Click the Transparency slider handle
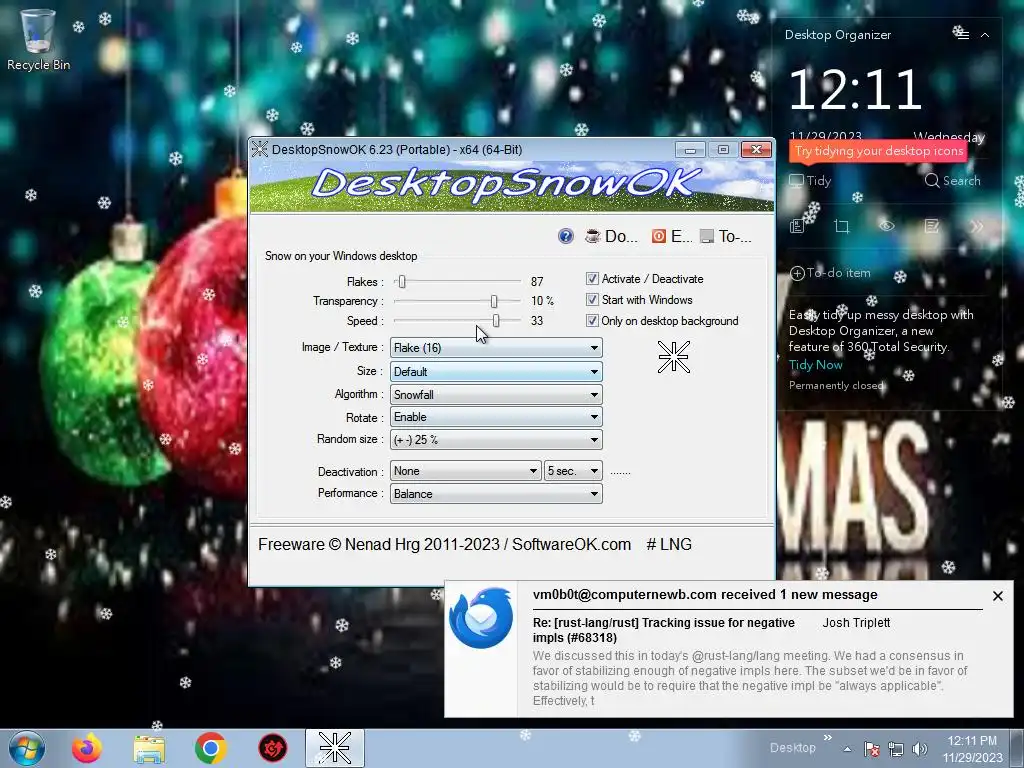The image size is (1024, 768). (494, 301)
